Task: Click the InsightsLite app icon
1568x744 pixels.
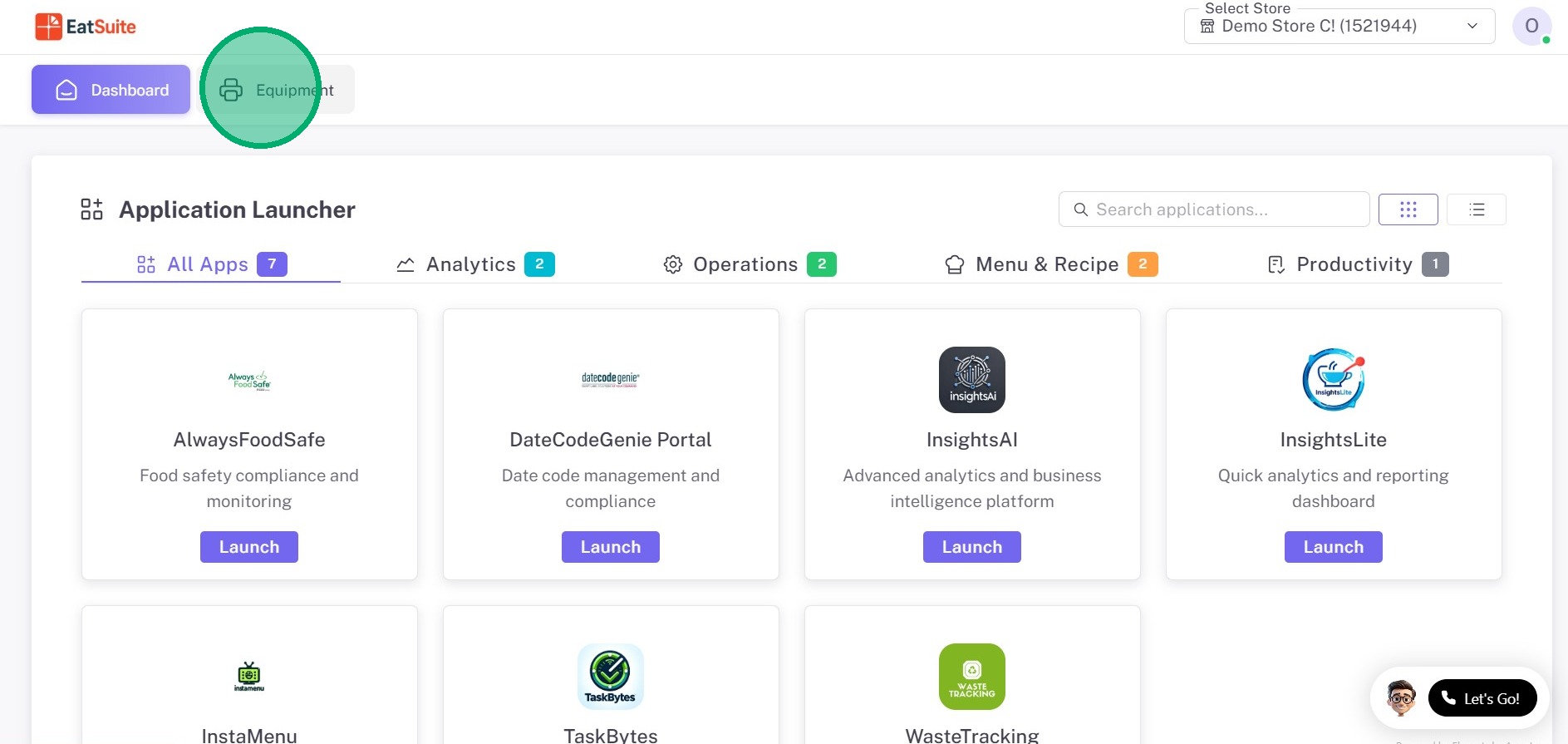Action: click(1334, 380)
